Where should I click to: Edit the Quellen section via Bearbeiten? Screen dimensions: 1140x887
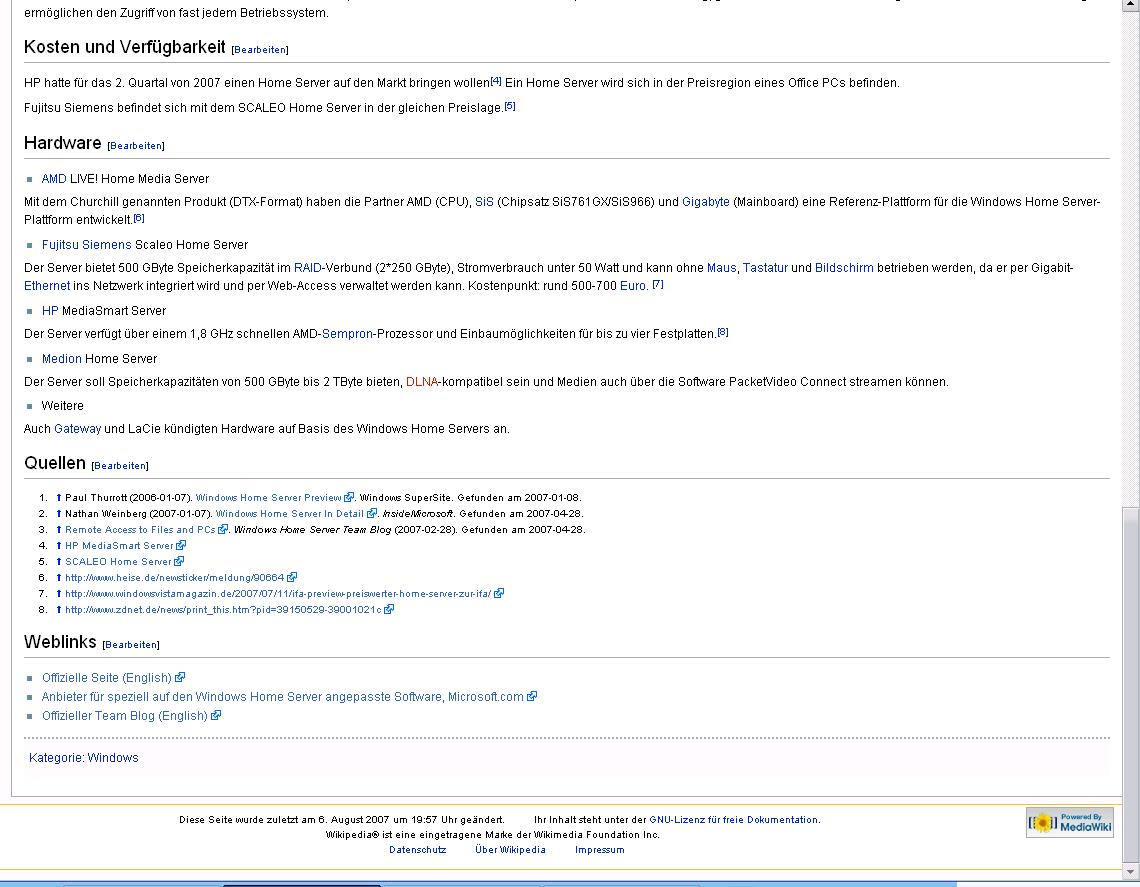tap(120, 466)
